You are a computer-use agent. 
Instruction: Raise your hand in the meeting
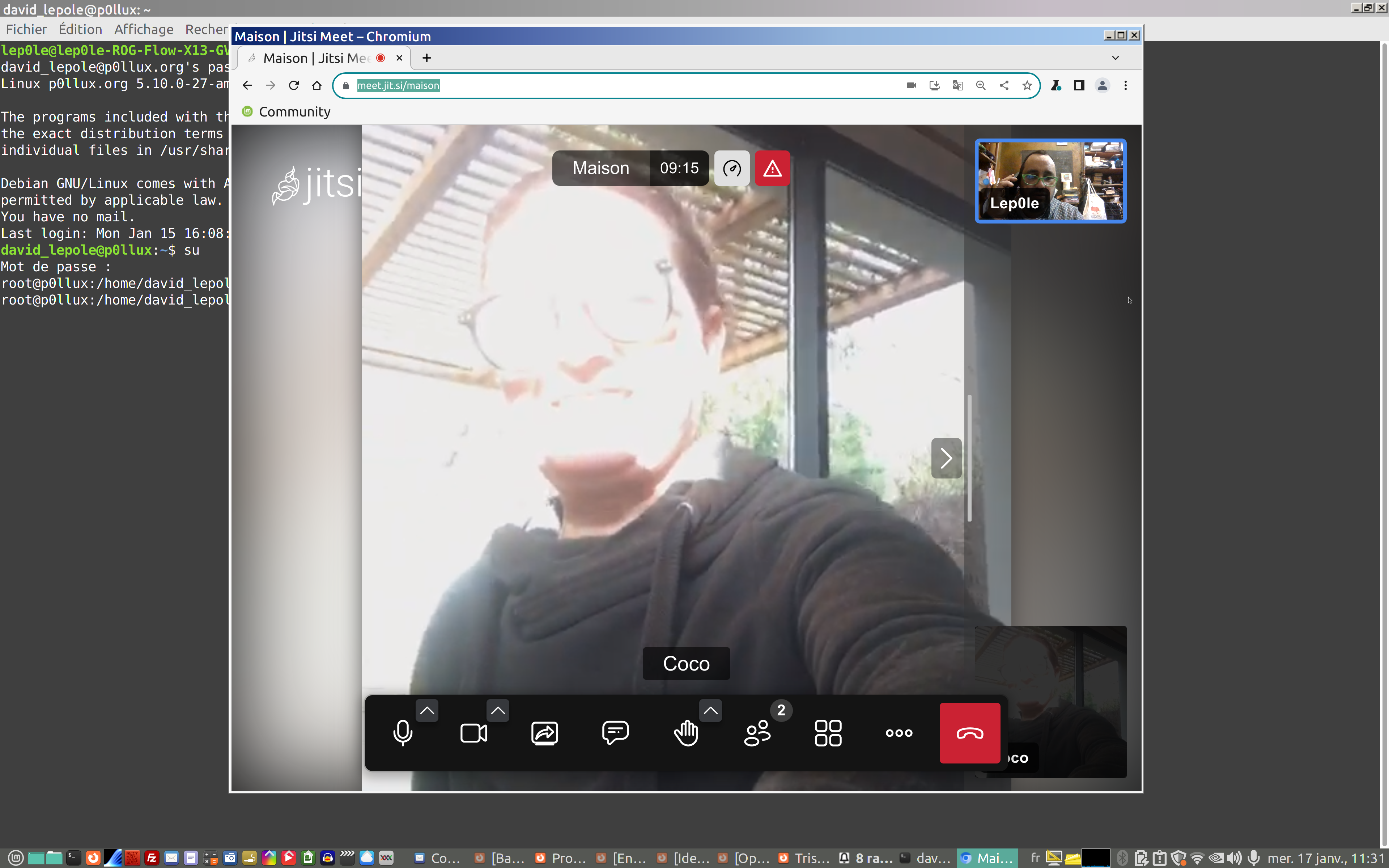click(x=686, y=732)
